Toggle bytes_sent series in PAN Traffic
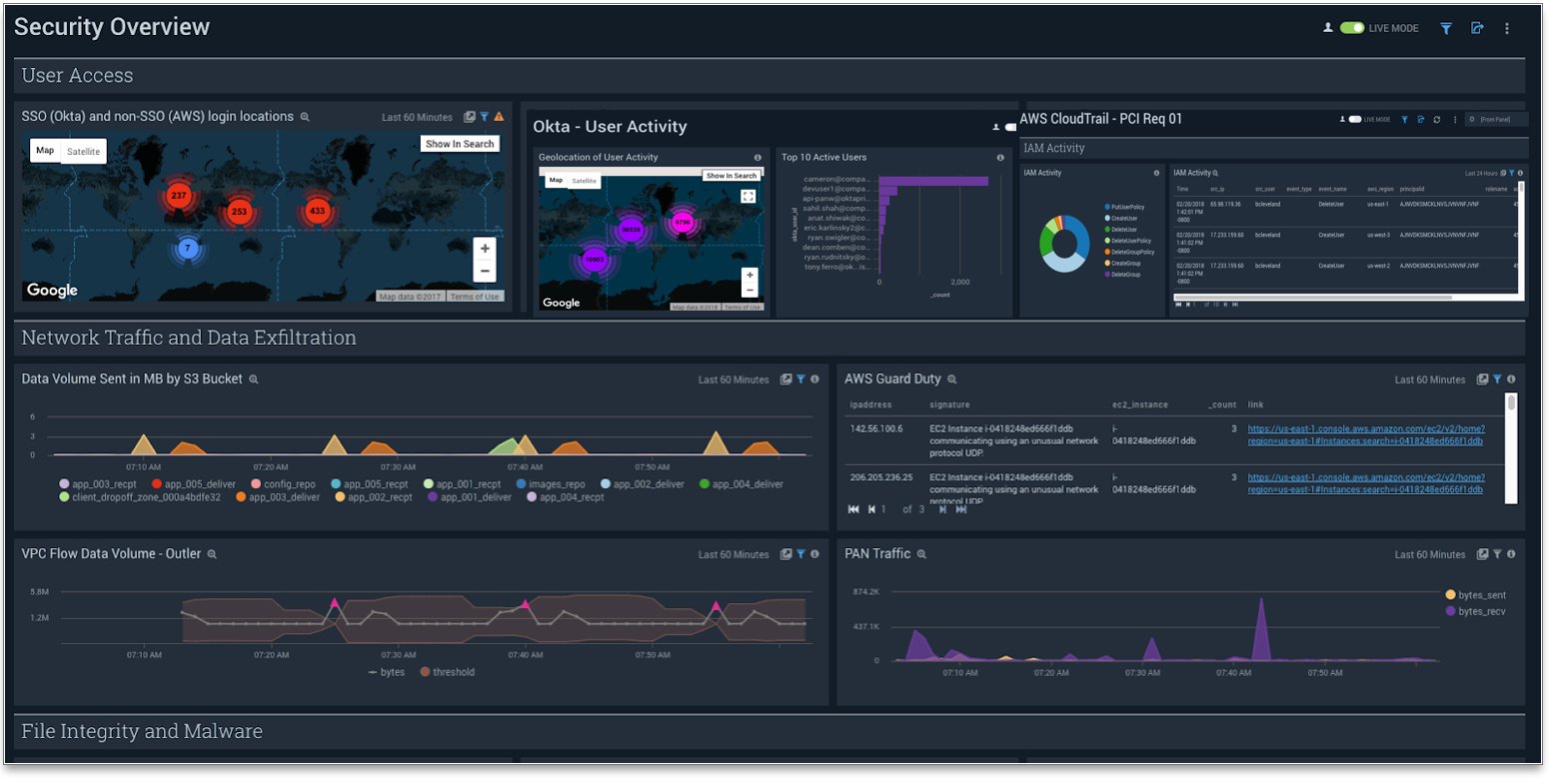The width and height of the screenshot is (1558, 784). [x=1475, y=595]
